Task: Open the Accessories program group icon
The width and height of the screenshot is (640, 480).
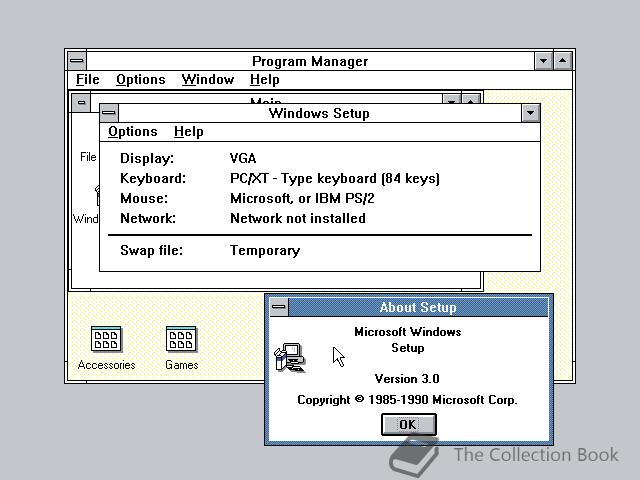Action: [x=106, y=339]
